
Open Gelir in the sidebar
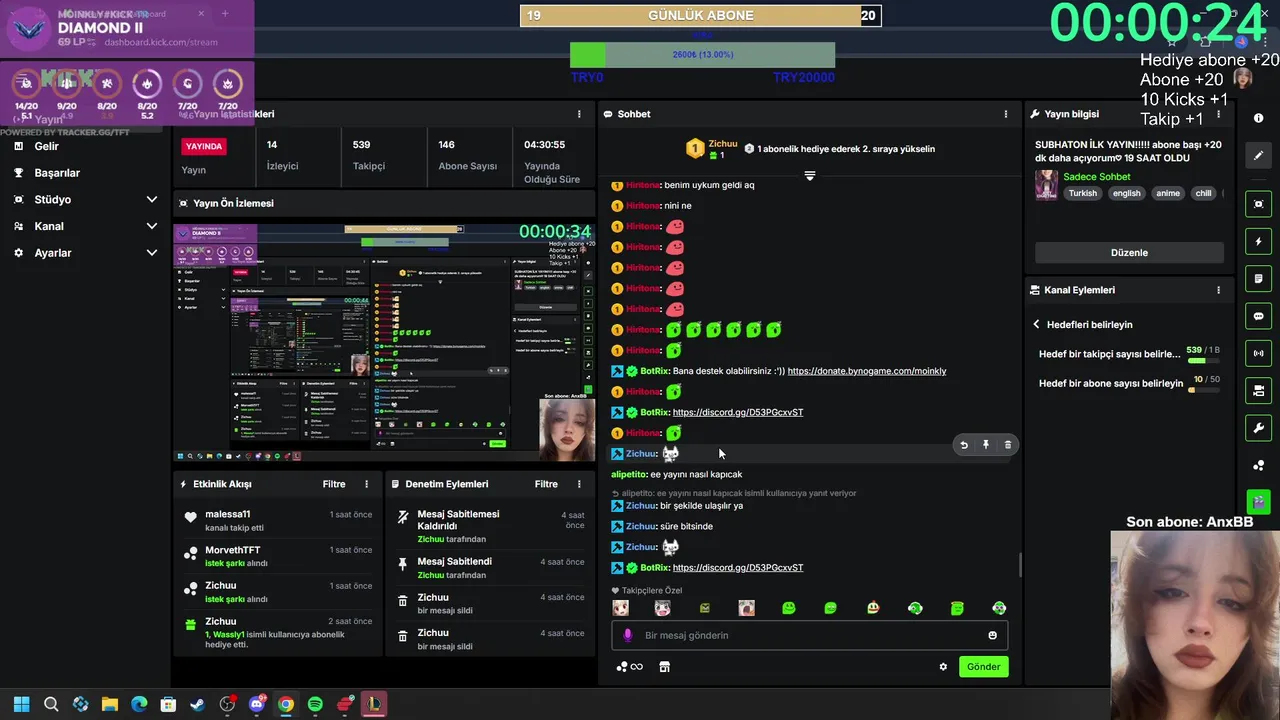click(x=47, y=146)
